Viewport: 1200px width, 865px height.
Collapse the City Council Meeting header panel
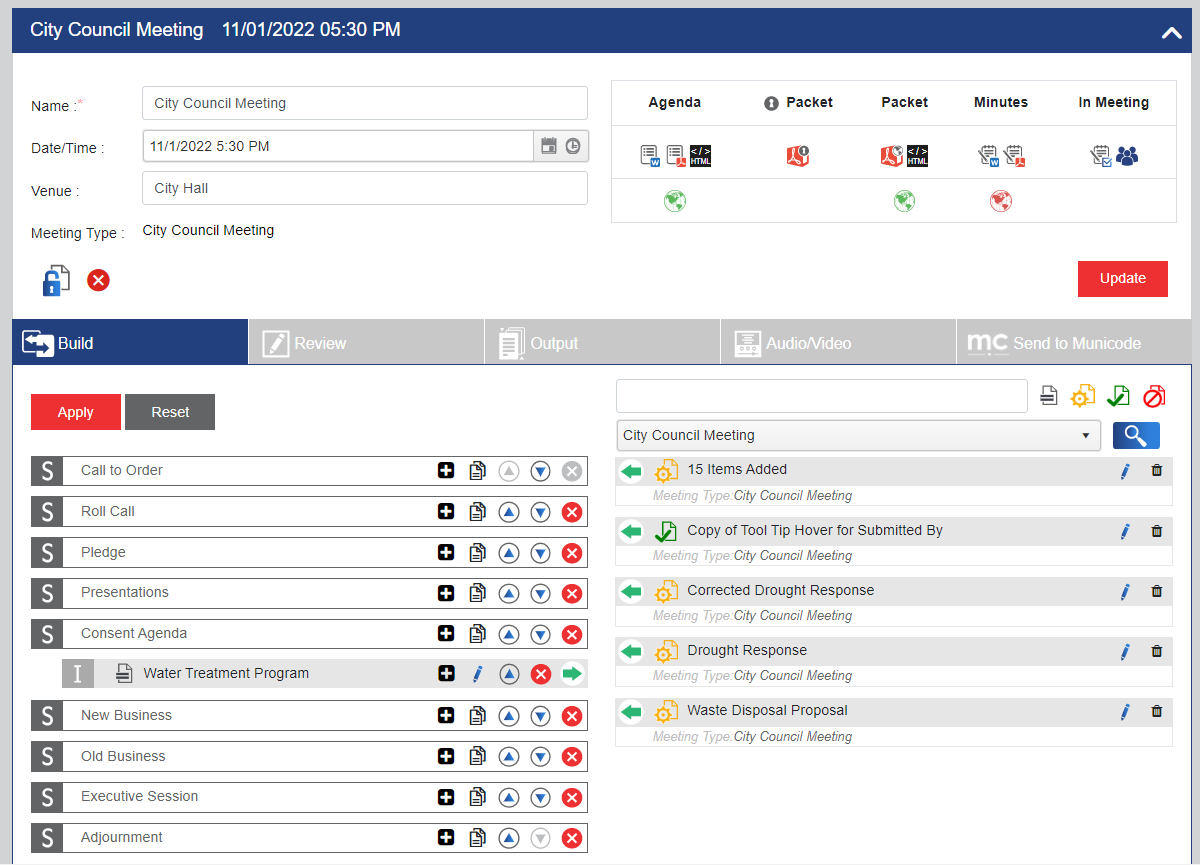1172,32
